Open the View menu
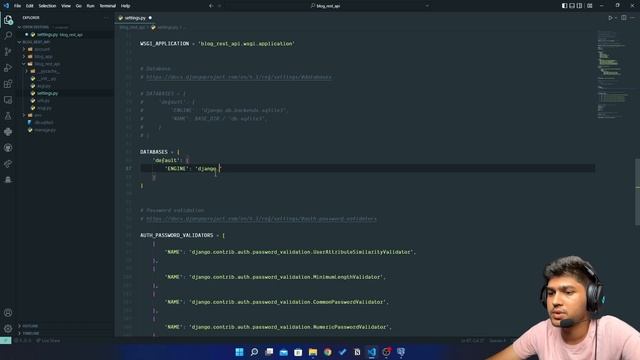This screenshot has width=640, height=360. coord(66,6)
